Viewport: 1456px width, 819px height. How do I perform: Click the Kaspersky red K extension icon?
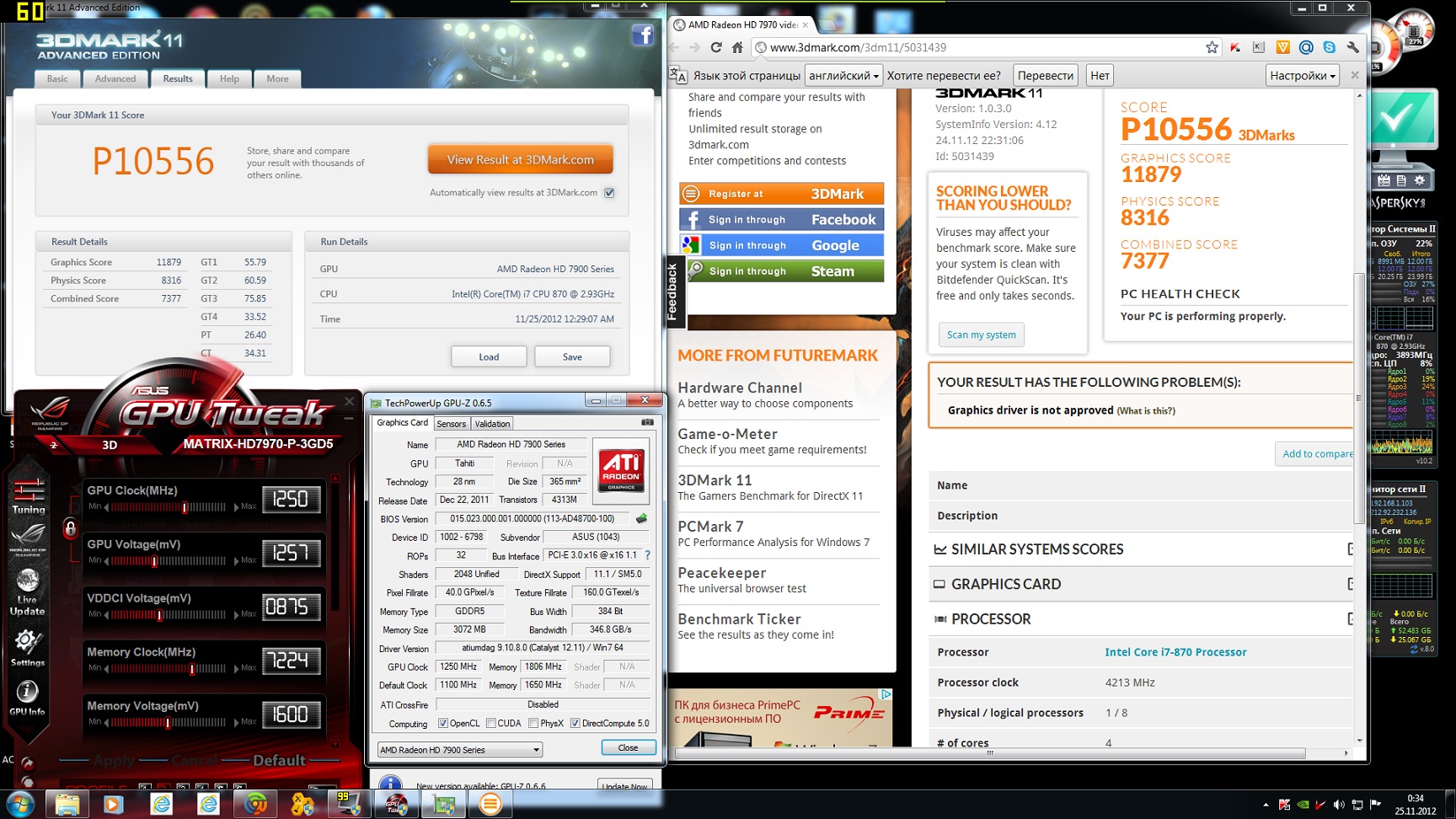(1235, 47)
